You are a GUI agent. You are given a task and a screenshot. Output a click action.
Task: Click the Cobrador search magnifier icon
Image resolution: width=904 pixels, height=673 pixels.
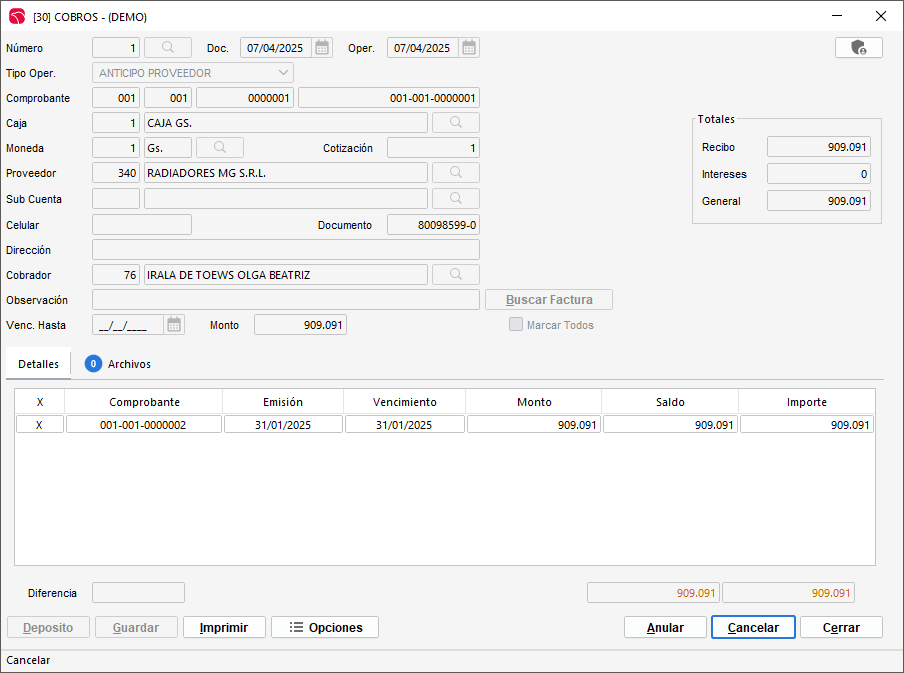coord(455,275)
